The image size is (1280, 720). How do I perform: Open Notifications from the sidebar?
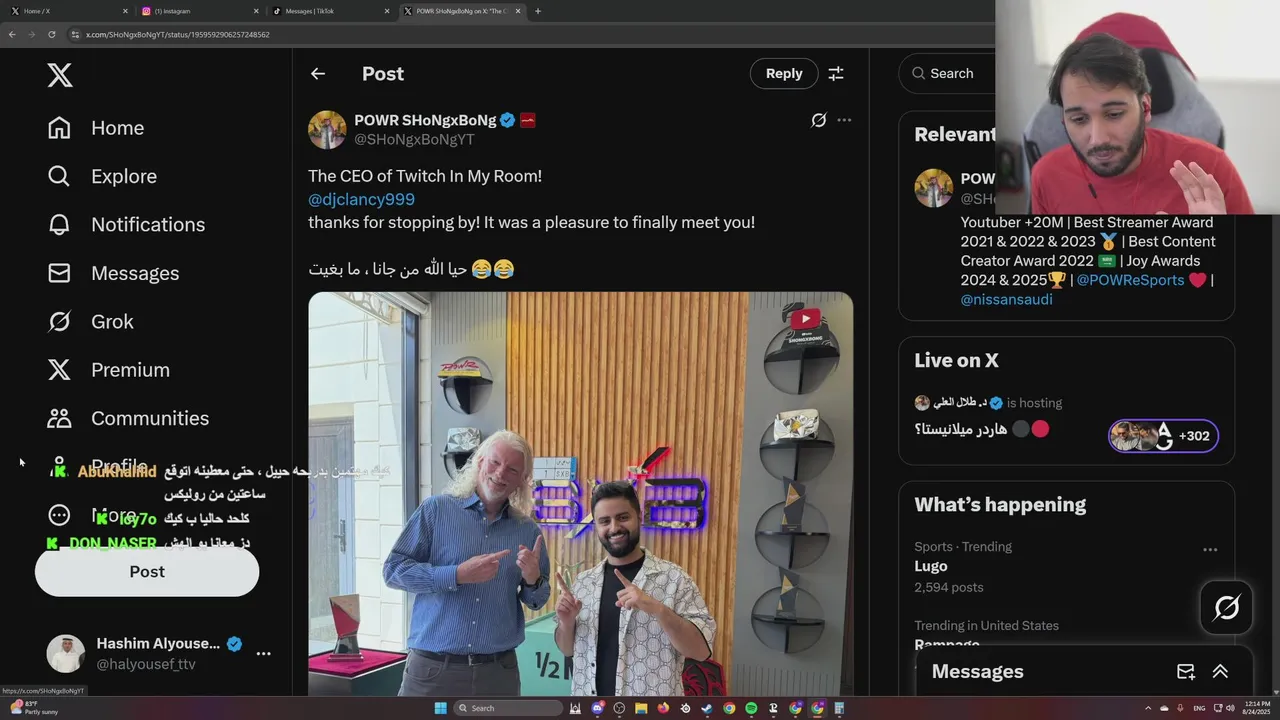pos(126,224)
